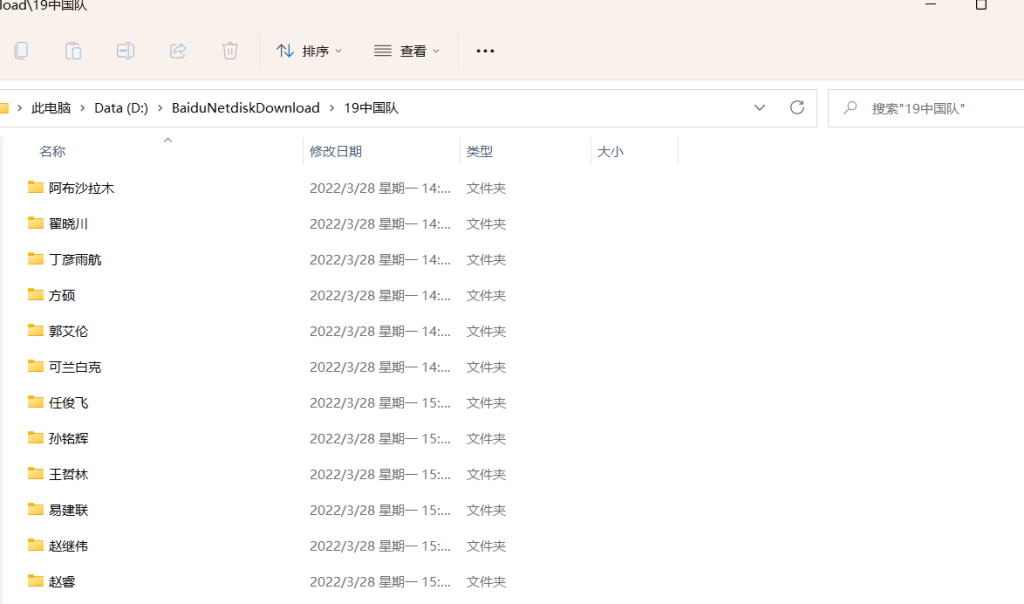Select the 丁彦雨航 folder icon
This screenshot has height=604, width=1024.
(35, 259)
